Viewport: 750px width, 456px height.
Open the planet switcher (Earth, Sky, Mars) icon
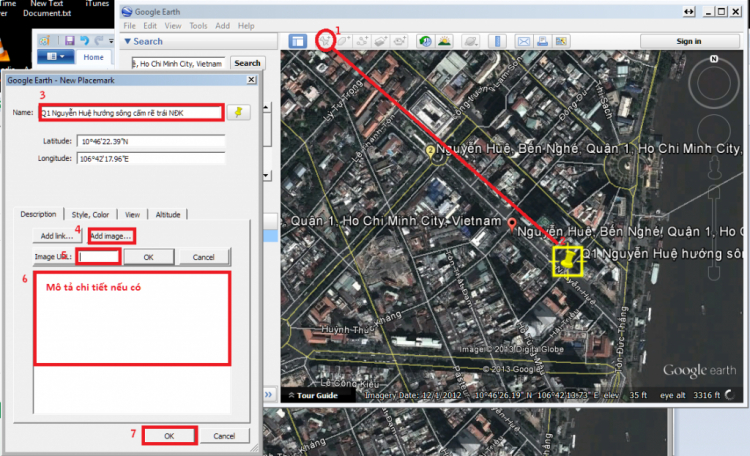pos(471,41)
